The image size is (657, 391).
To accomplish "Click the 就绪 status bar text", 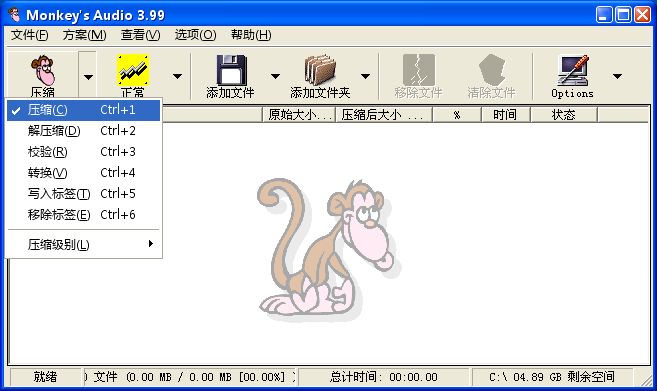I will [x=45, y=377].
